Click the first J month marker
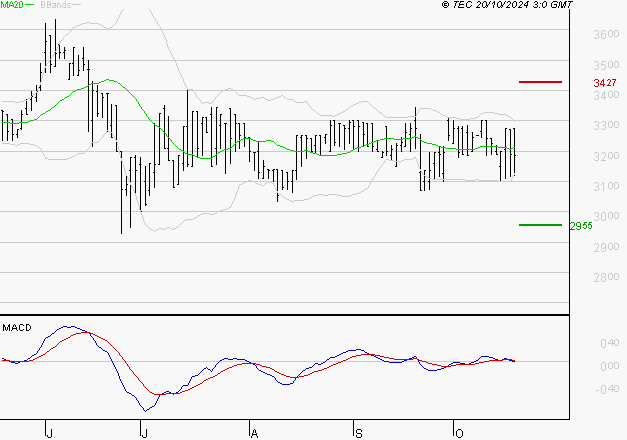The width and height of the screenshot is (627, 440). 49,433
